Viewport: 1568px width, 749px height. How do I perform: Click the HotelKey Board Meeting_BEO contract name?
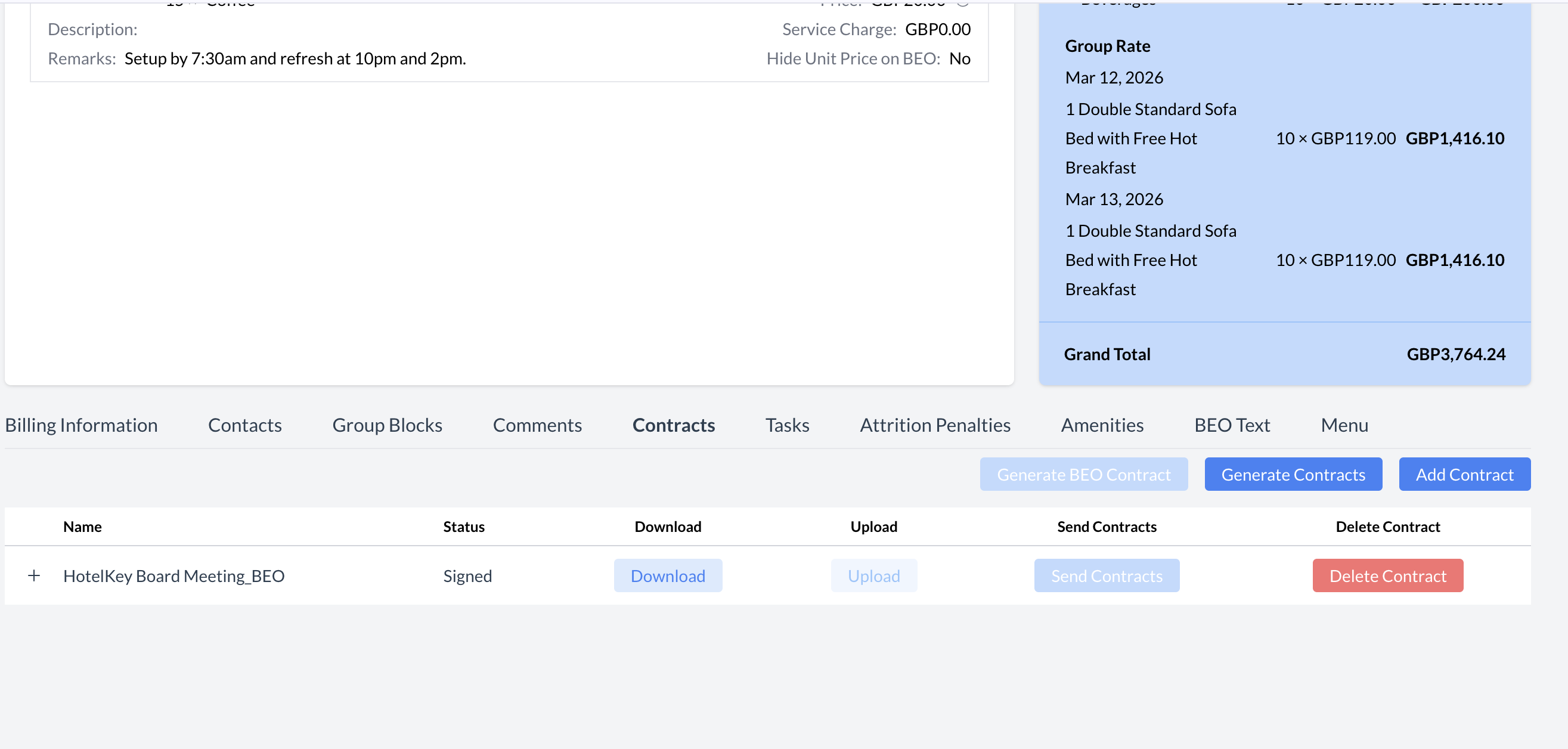(x=174, y=575)
